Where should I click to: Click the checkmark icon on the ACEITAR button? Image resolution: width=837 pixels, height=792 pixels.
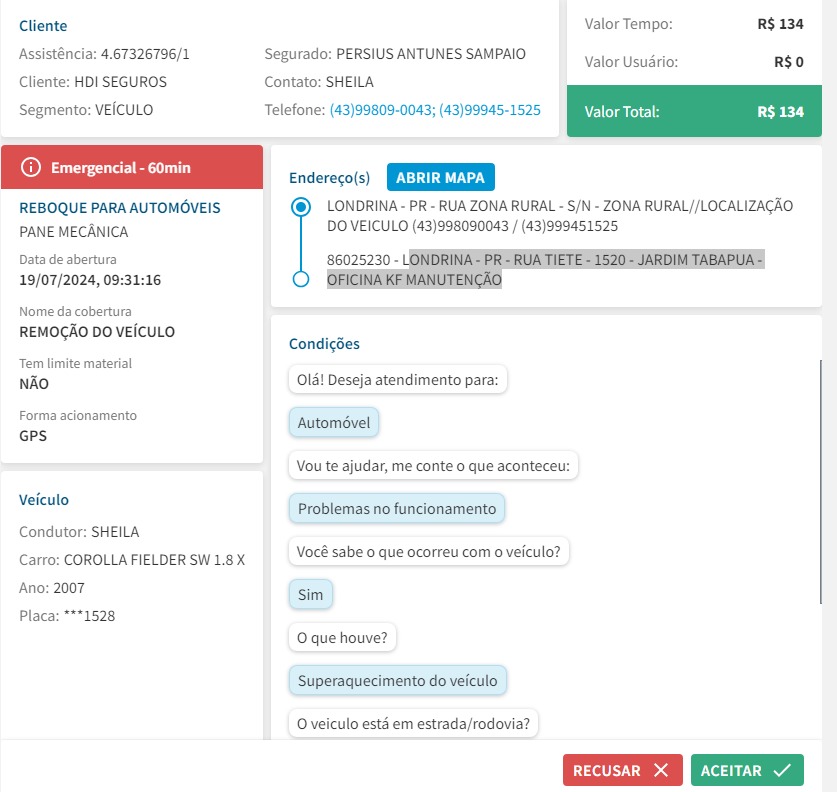[782, 770]
